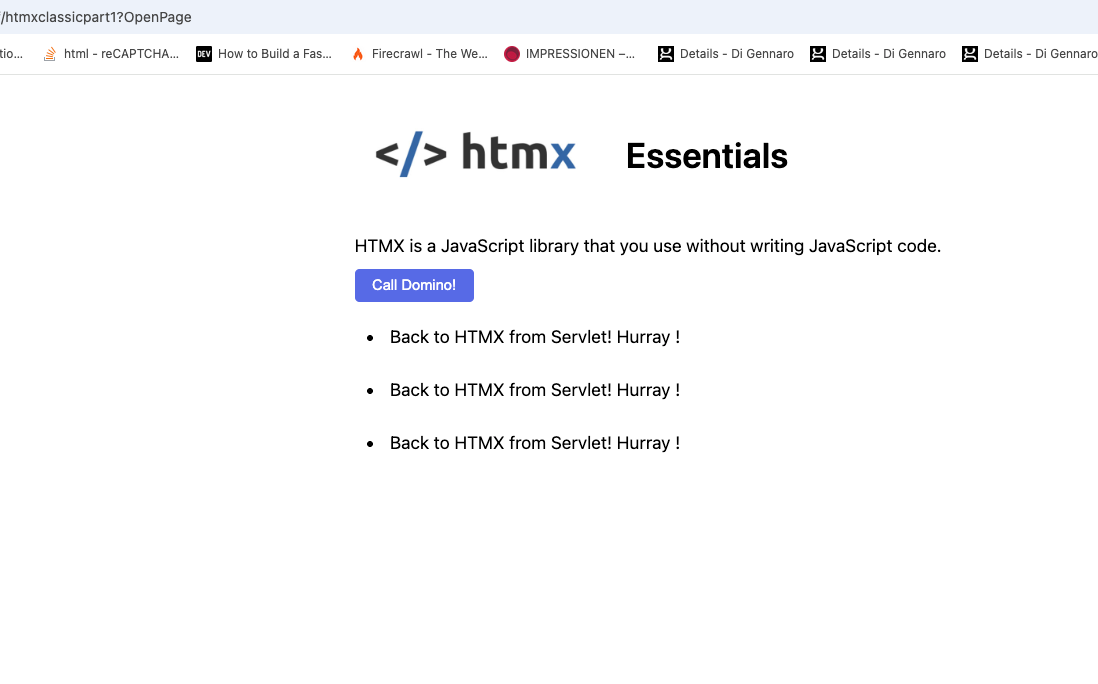Image resolution: width=1098 pixels, height=684 pixels.
Task: Open the html - reCAPTCHA bookmark
Action: [111, 54]
